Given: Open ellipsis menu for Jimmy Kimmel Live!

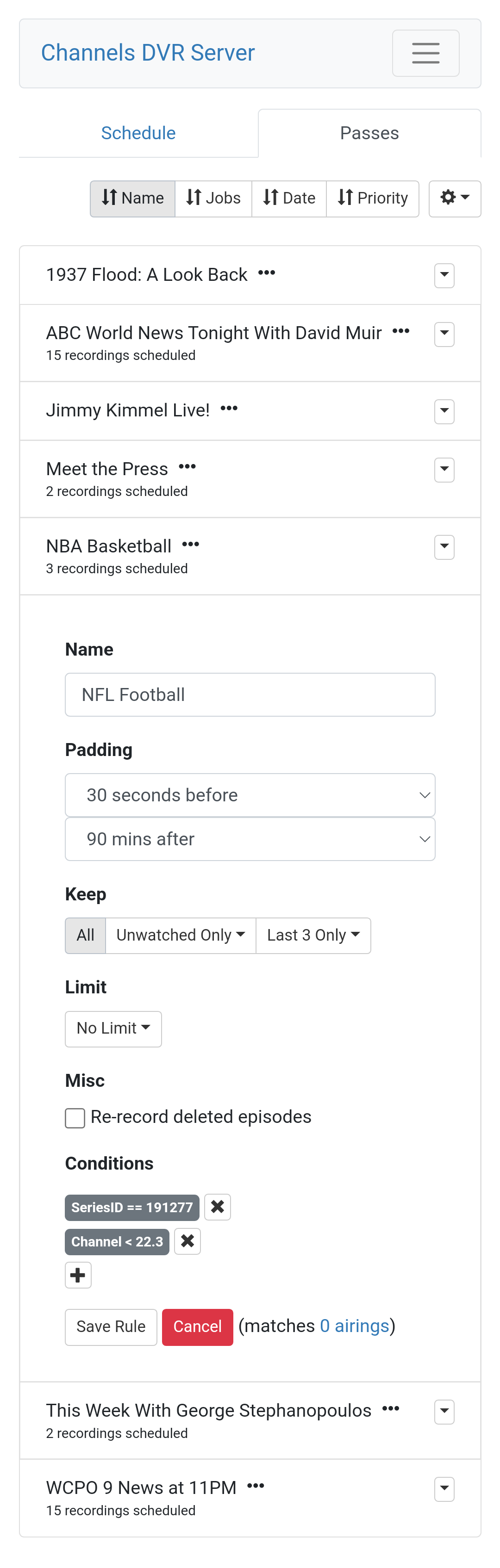Looking at the screenshot, I should point(229,409).
